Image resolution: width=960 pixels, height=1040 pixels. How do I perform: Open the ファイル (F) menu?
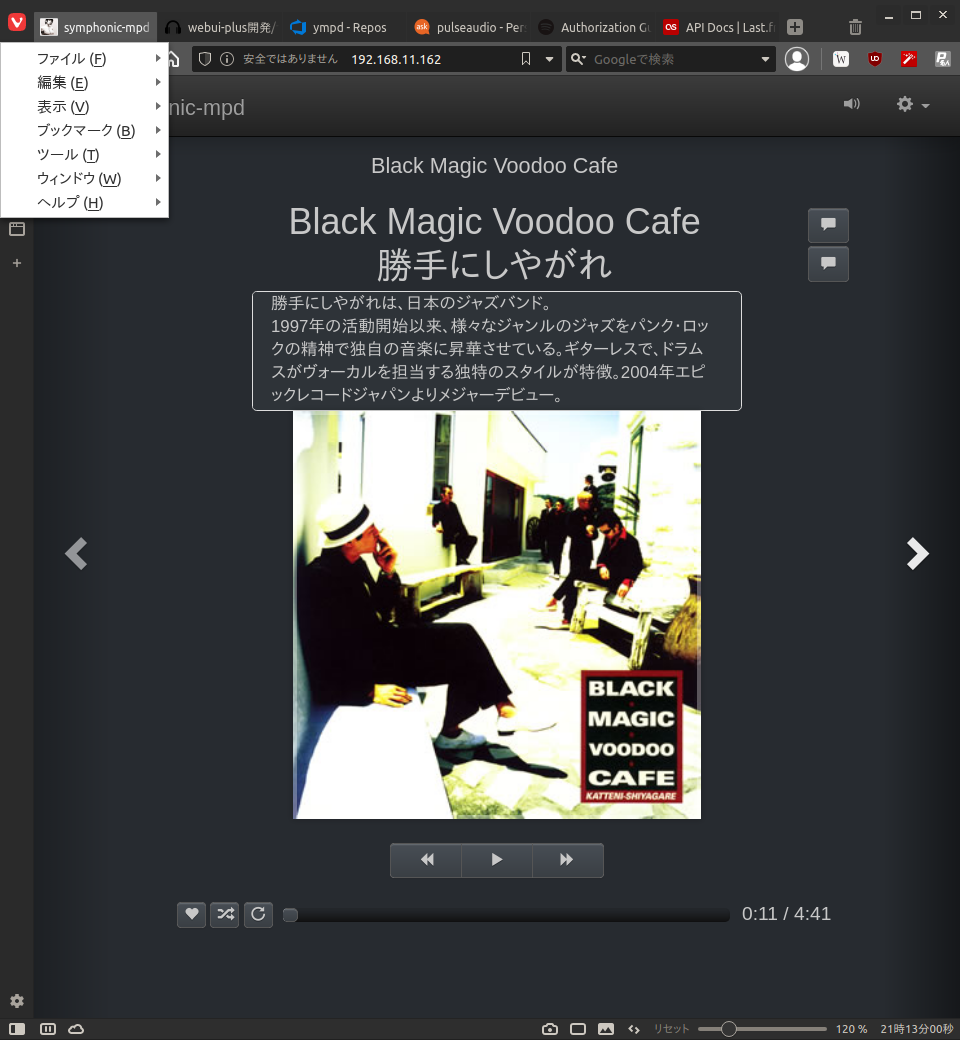point(84,58)
